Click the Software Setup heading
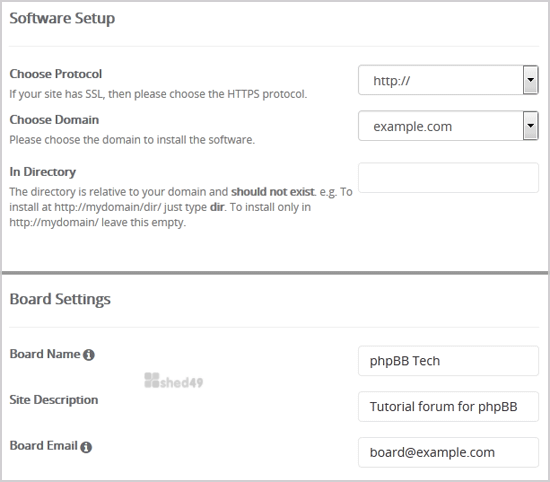The image size is (550, 482). coord(62,18)
